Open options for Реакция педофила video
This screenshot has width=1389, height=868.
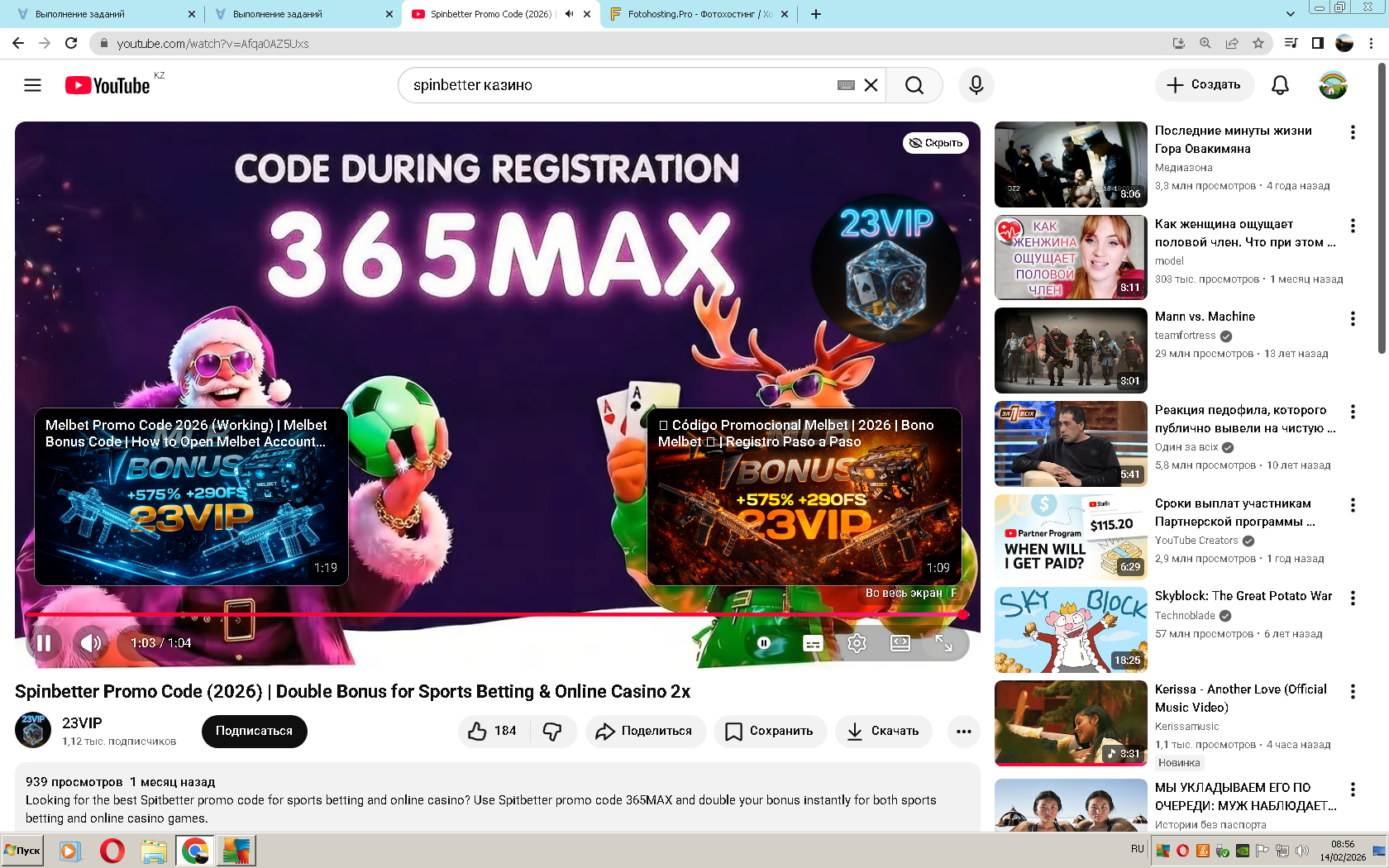tap(1353, 412)
